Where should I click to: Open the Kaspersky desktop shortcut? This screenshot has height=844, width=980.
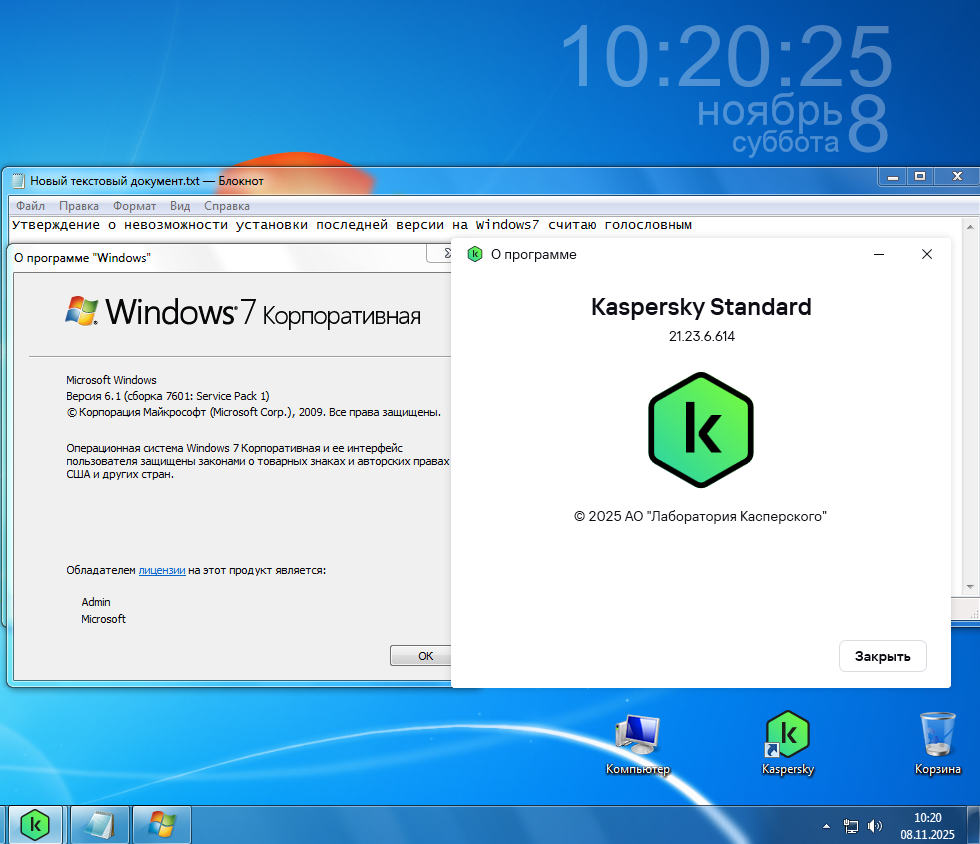pyautogui.click(x=788, y=742)
